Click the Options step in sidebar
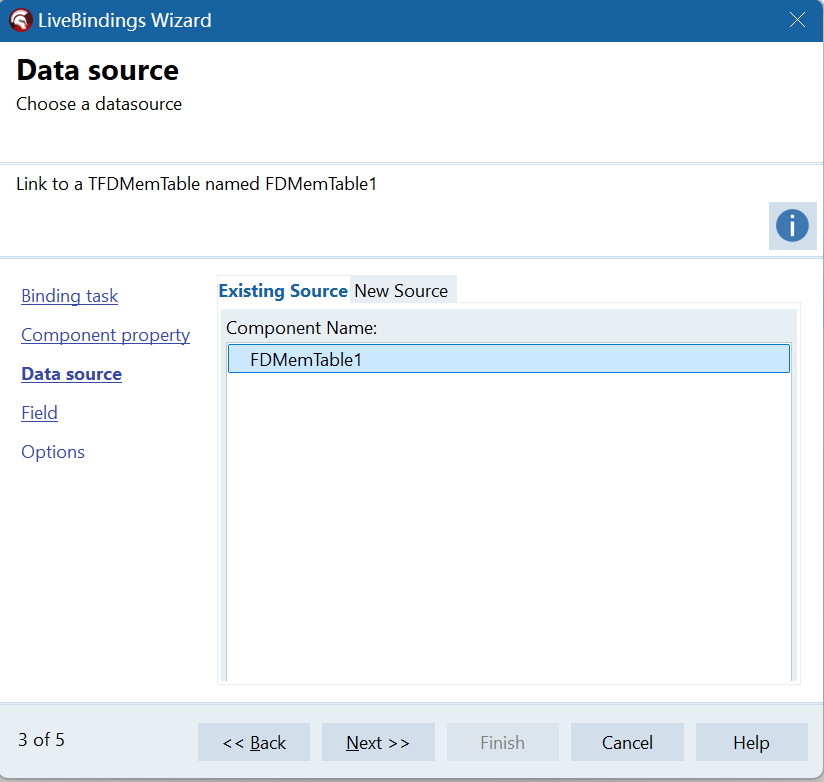Viewport: 824px width, 782px height. [x=53, y=452]
